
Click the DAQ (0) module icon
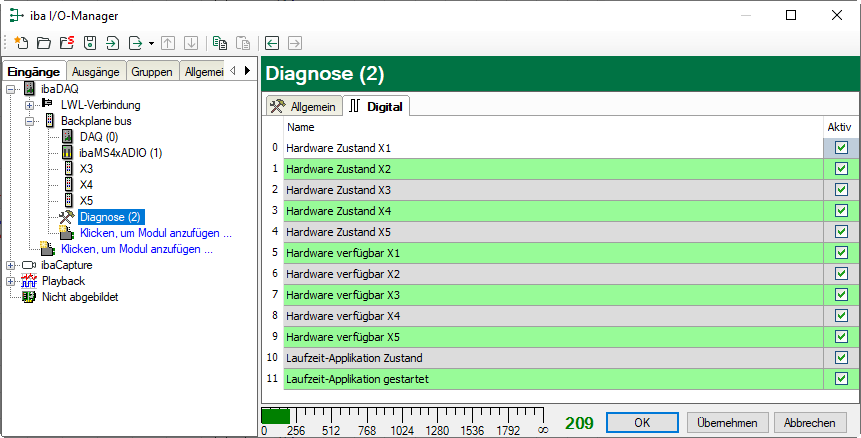pos(68,136)
